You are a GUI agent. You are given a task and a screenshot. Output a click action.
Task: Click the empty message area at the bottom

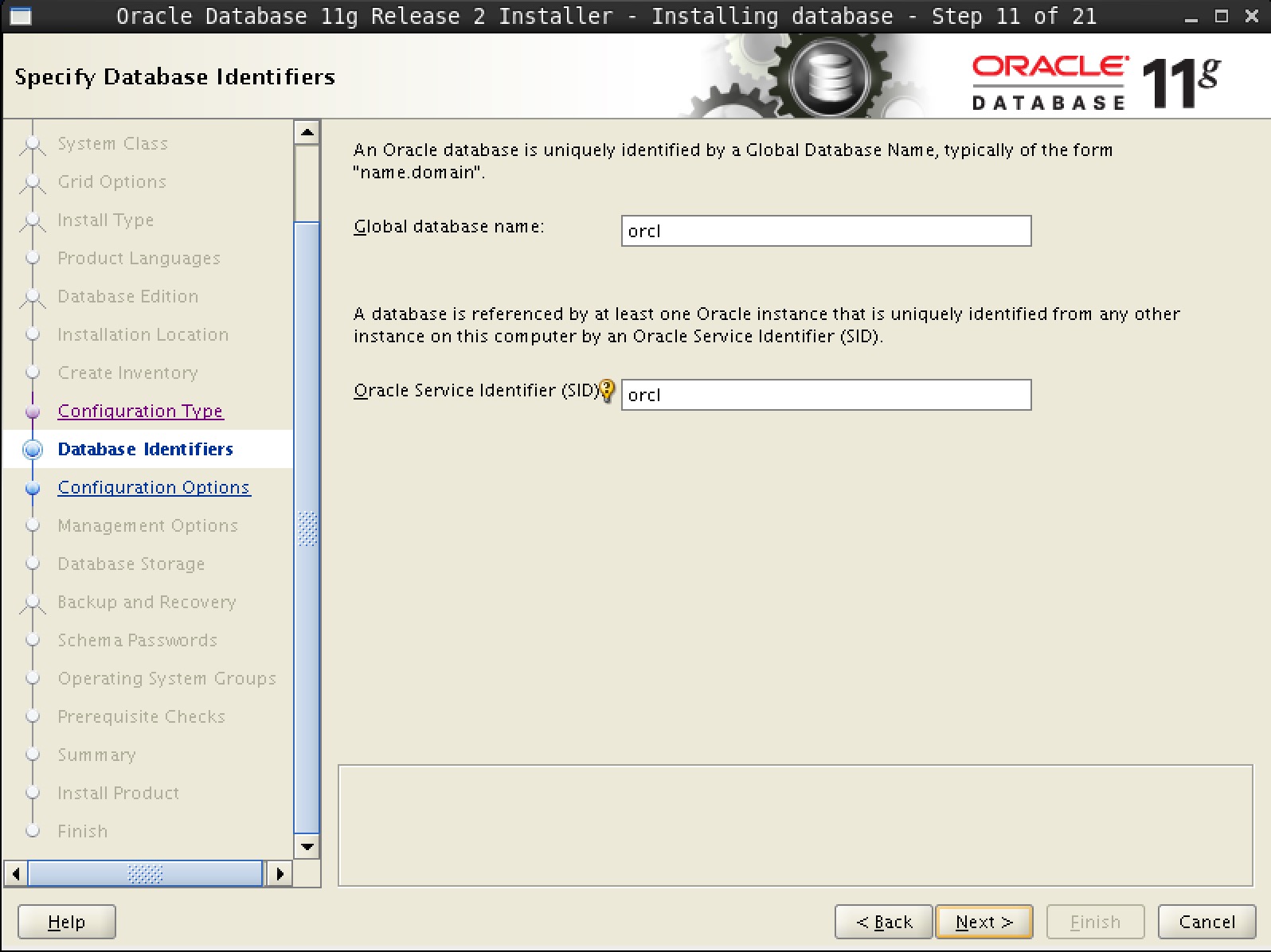click(796, 825)
